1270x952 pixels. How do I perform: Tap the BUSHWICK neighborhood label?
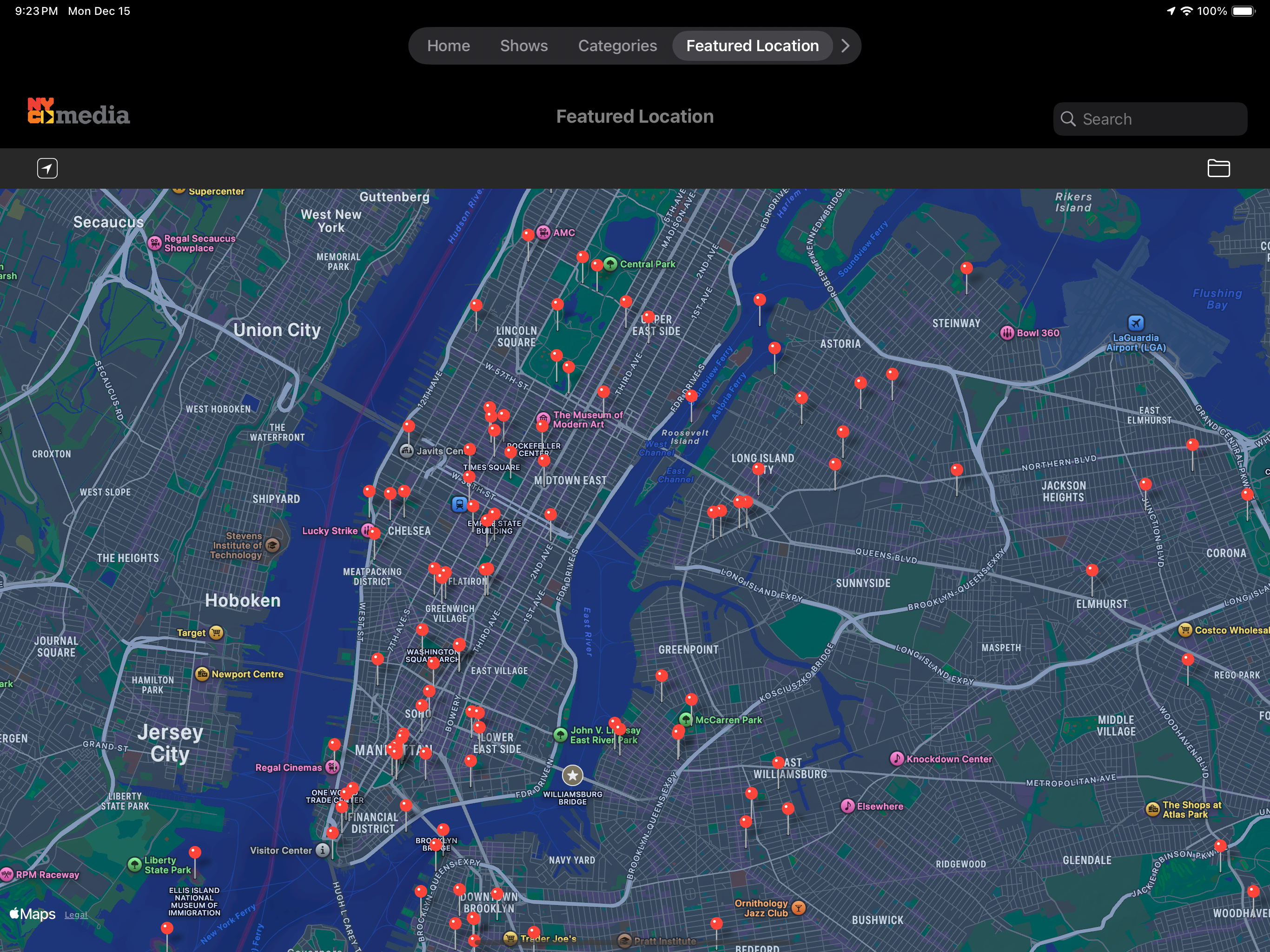[877, 920]
